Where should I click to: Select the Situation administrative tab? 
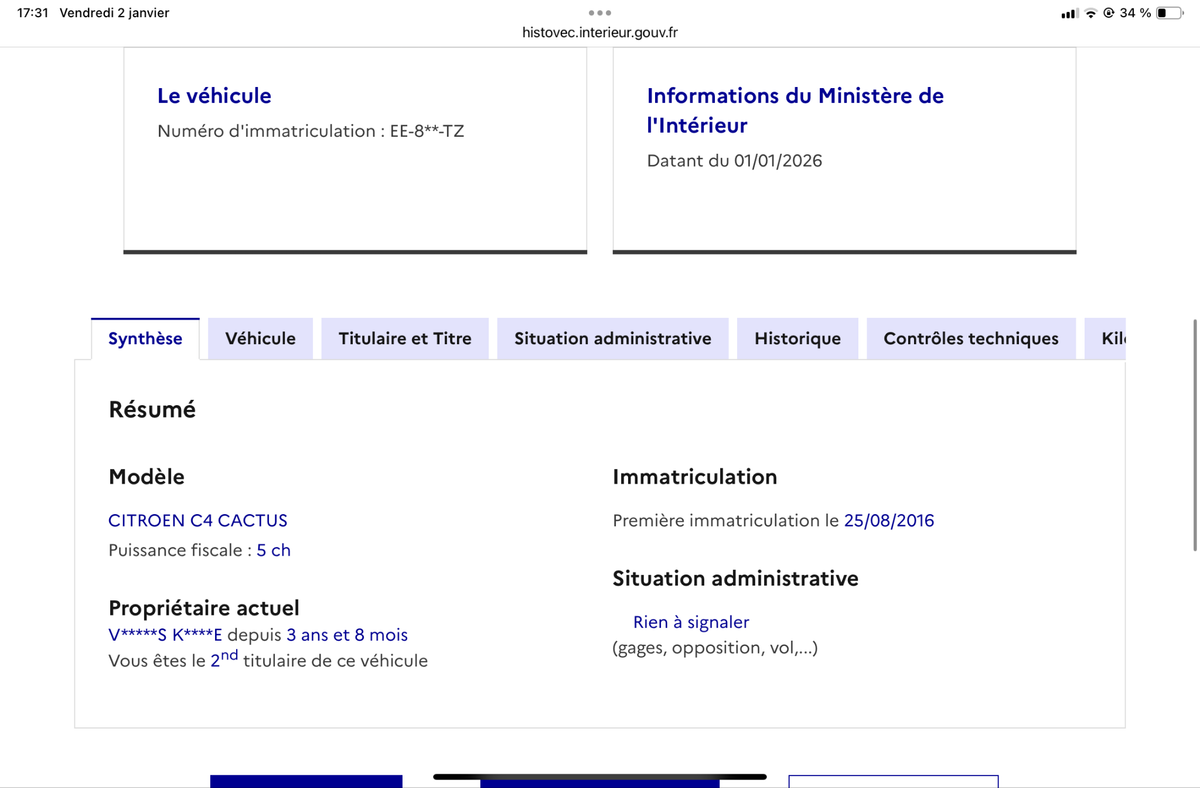pyautogui.click(x=612, y=338)
